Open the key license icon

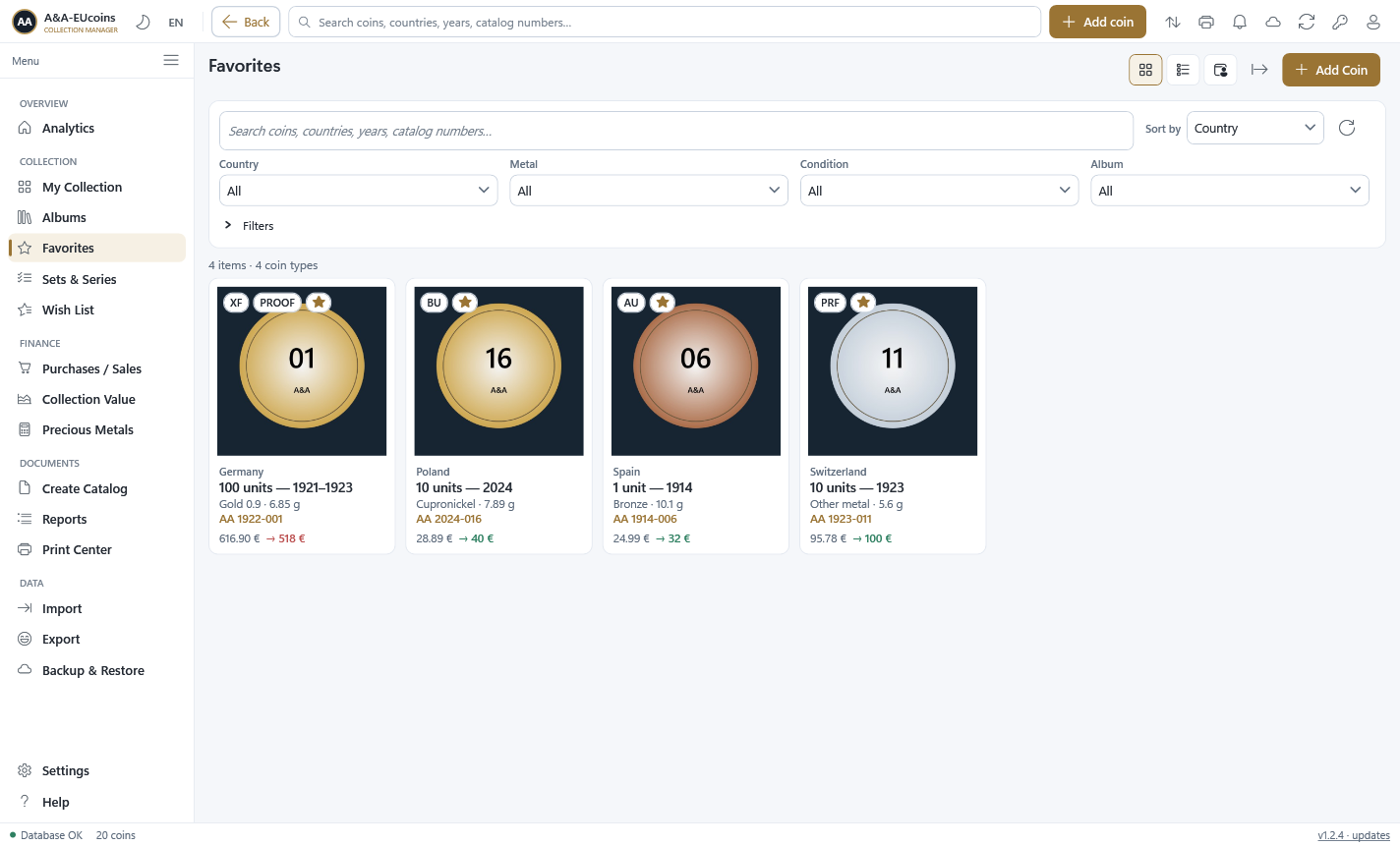click(x=1340, y=22)
